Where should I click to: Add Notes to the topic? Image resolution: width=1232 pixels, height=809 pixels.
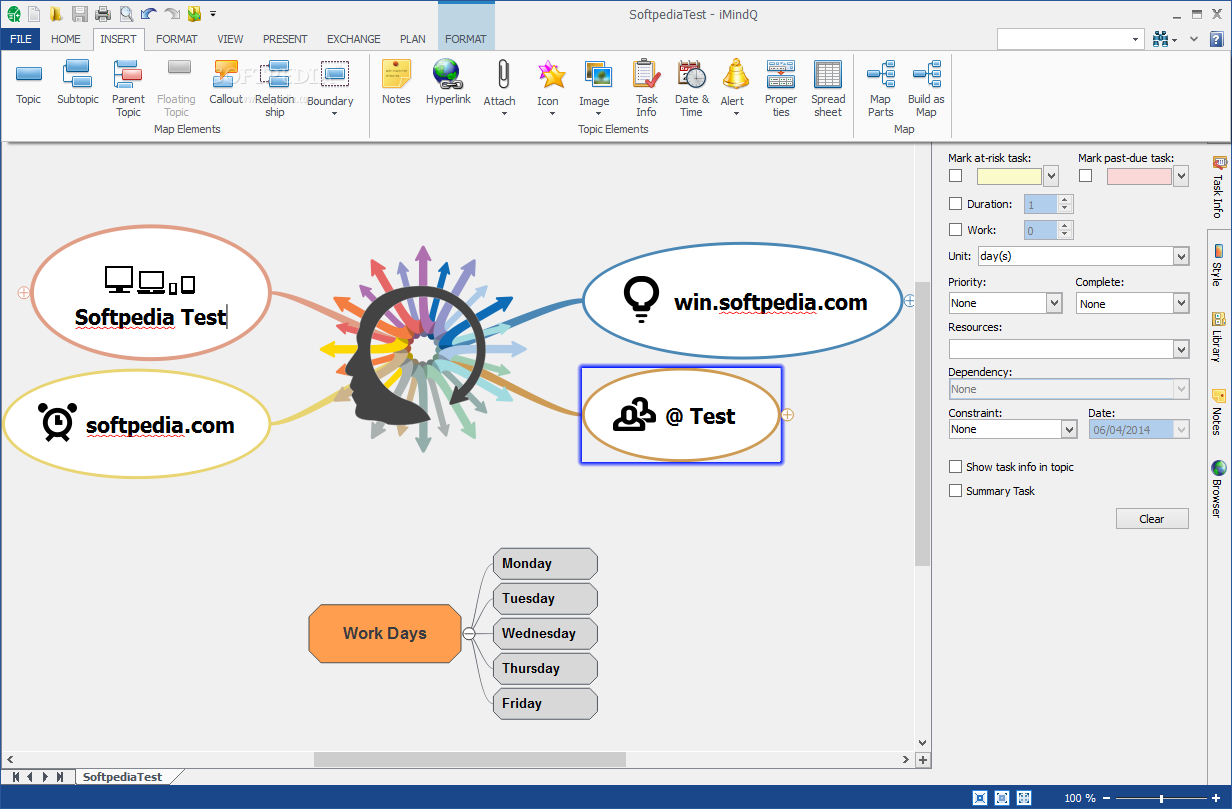click(x=396, y=83)
